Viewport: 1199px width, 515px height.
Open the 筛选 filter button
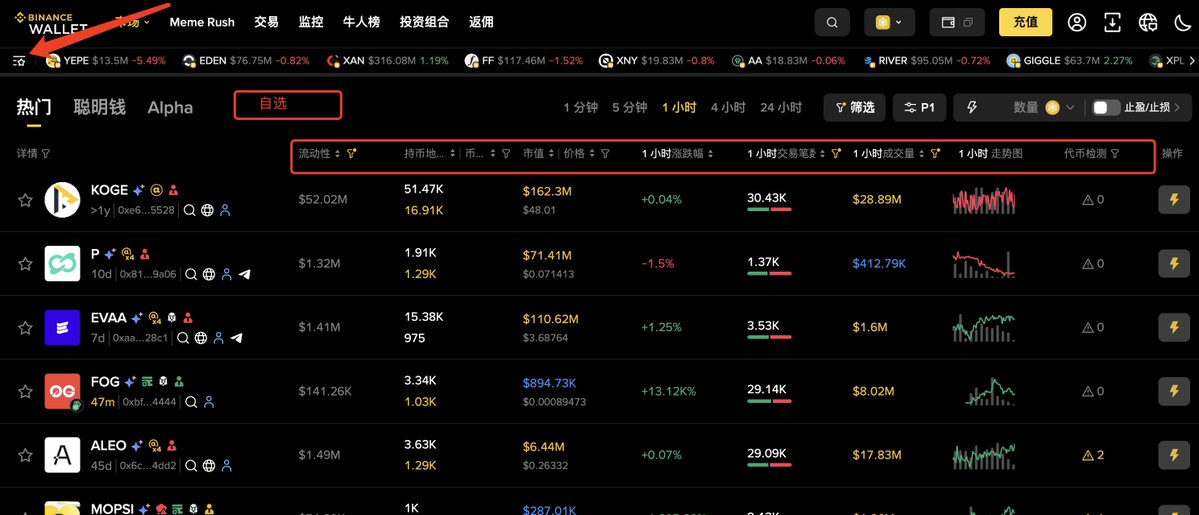coord(855,108)
